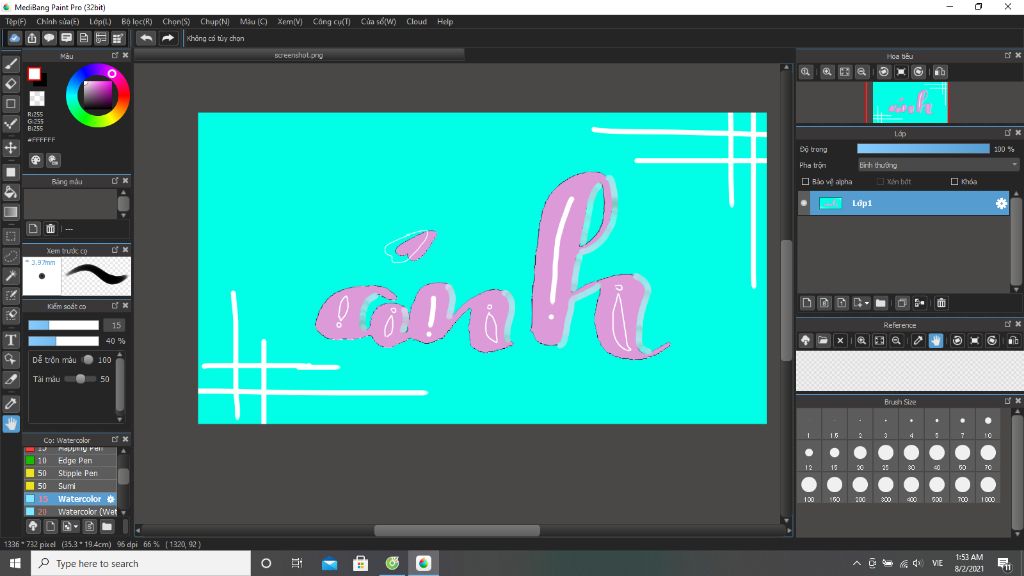Add a new layer in Lớp panel
1024x576 pixels.
click(807, 303)
